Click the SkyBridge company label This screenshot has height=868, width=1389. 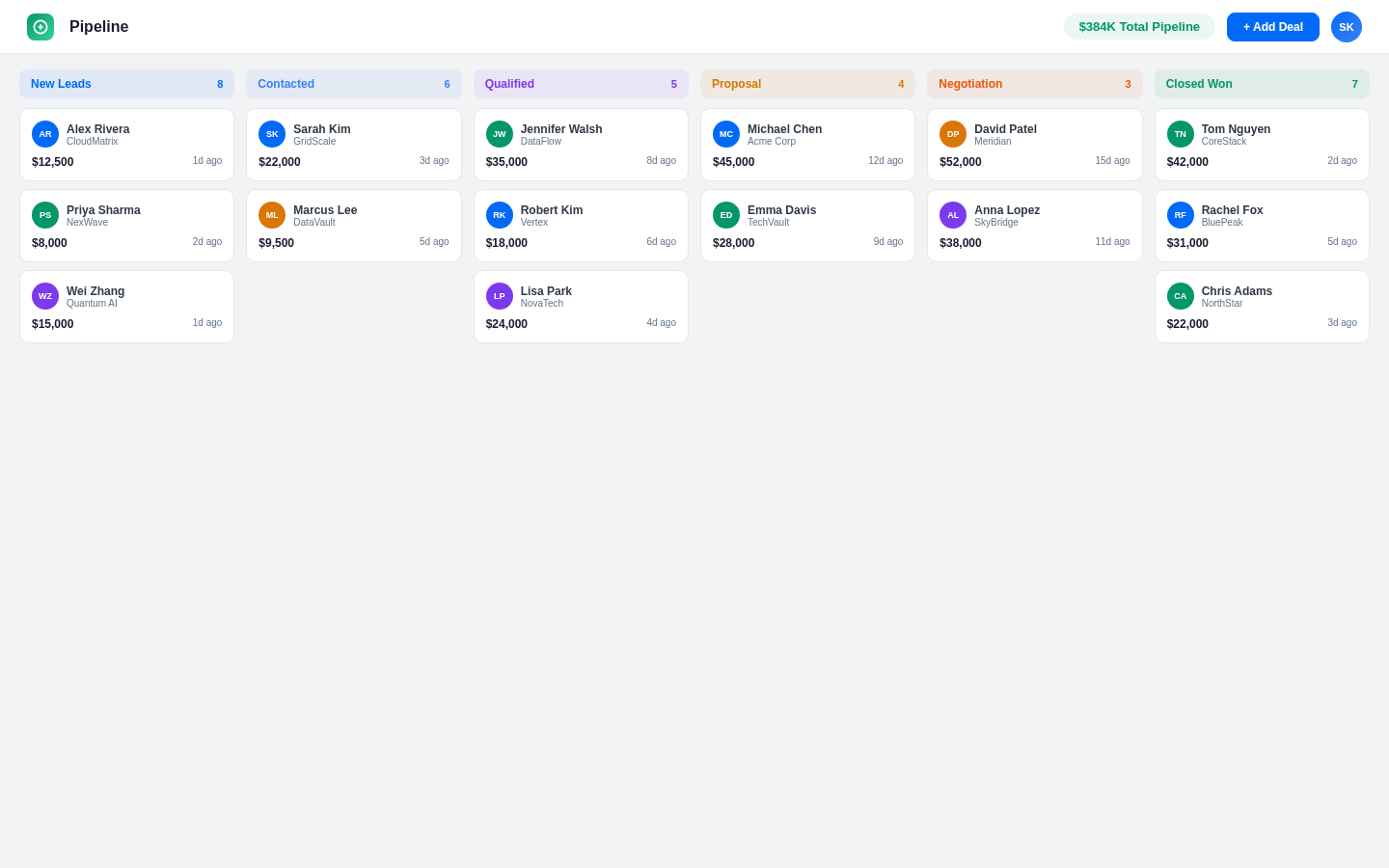(996, 223)
